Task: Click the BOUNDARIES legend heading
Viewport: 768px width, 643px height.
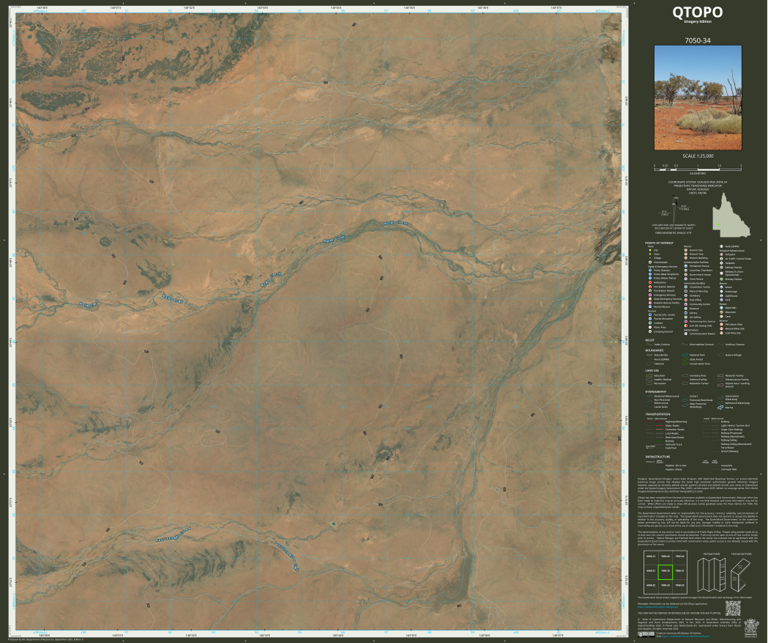Action: pos(654,350)
